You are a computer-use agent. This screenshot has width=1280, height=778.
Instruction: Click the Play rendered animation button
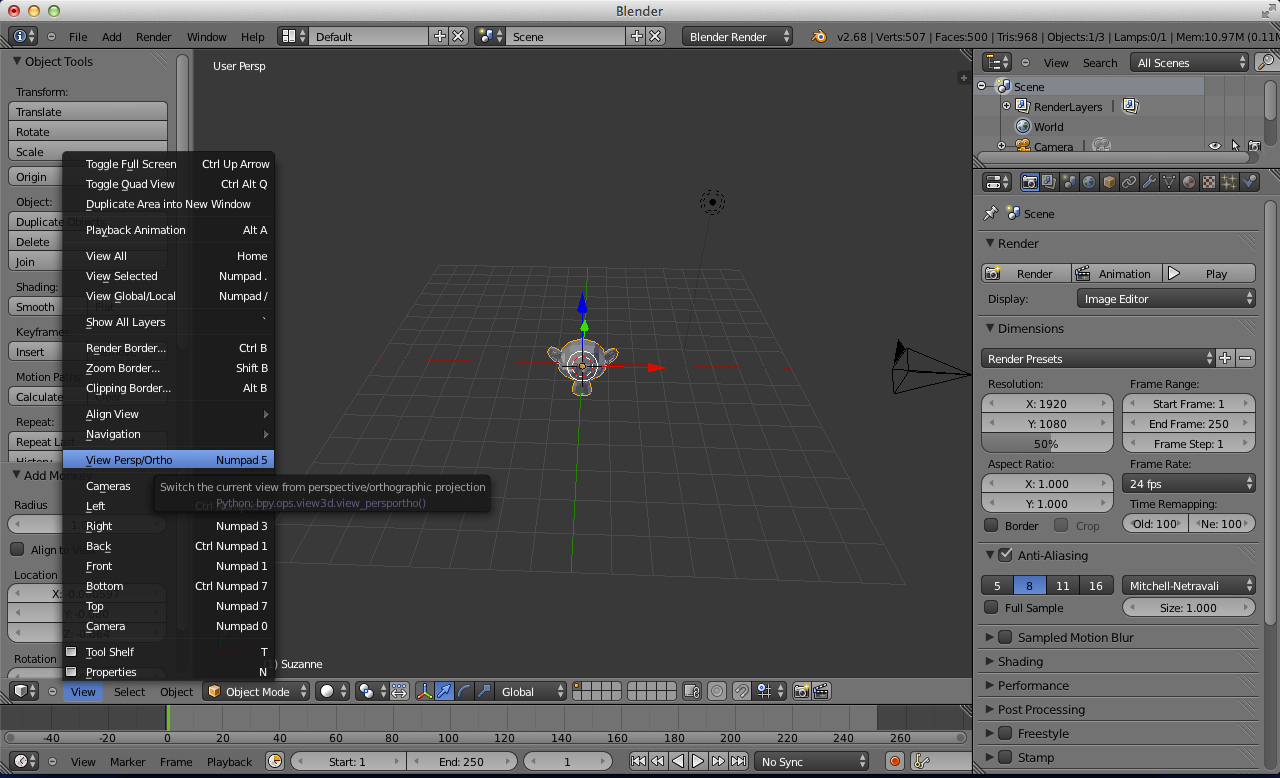[x=1210, y=273]
